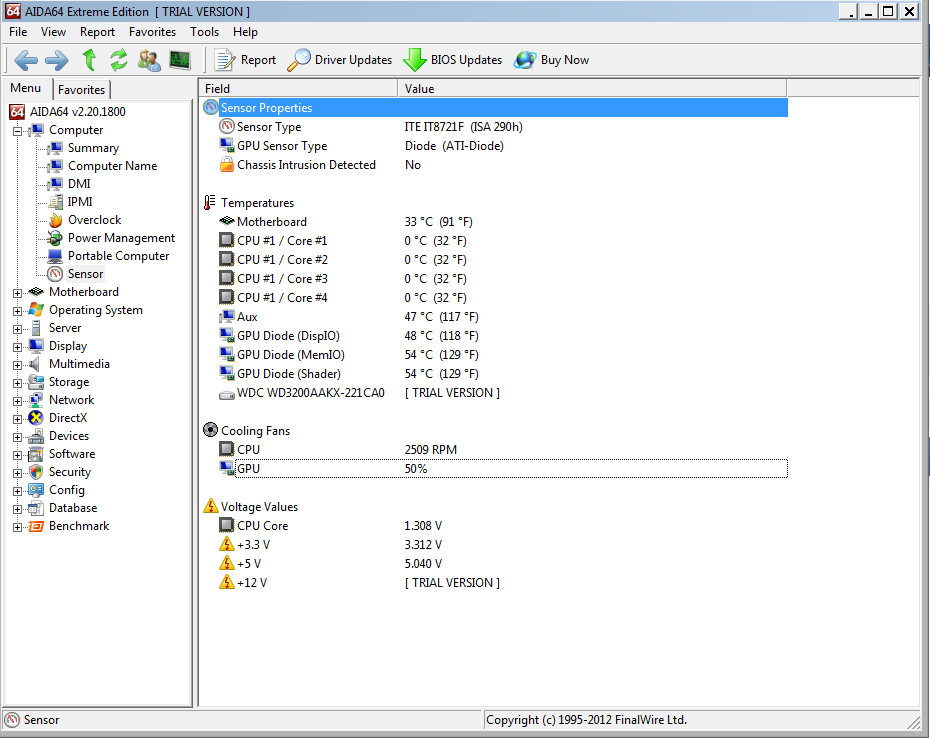Go forward with the blue right arrow
The image size is (930, 738).
(x=57, y=60)
